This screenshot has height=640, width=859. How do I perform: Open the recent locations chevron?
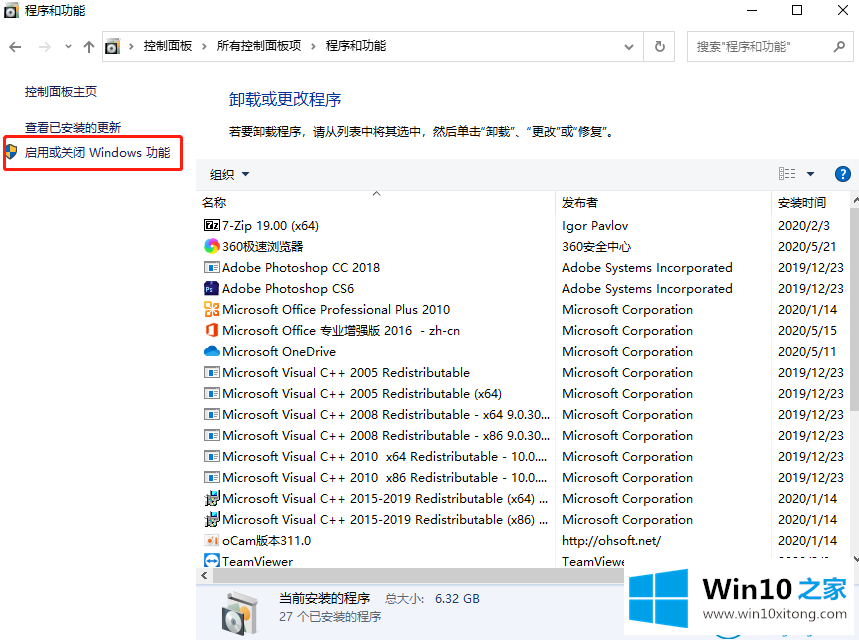[68, 47]
